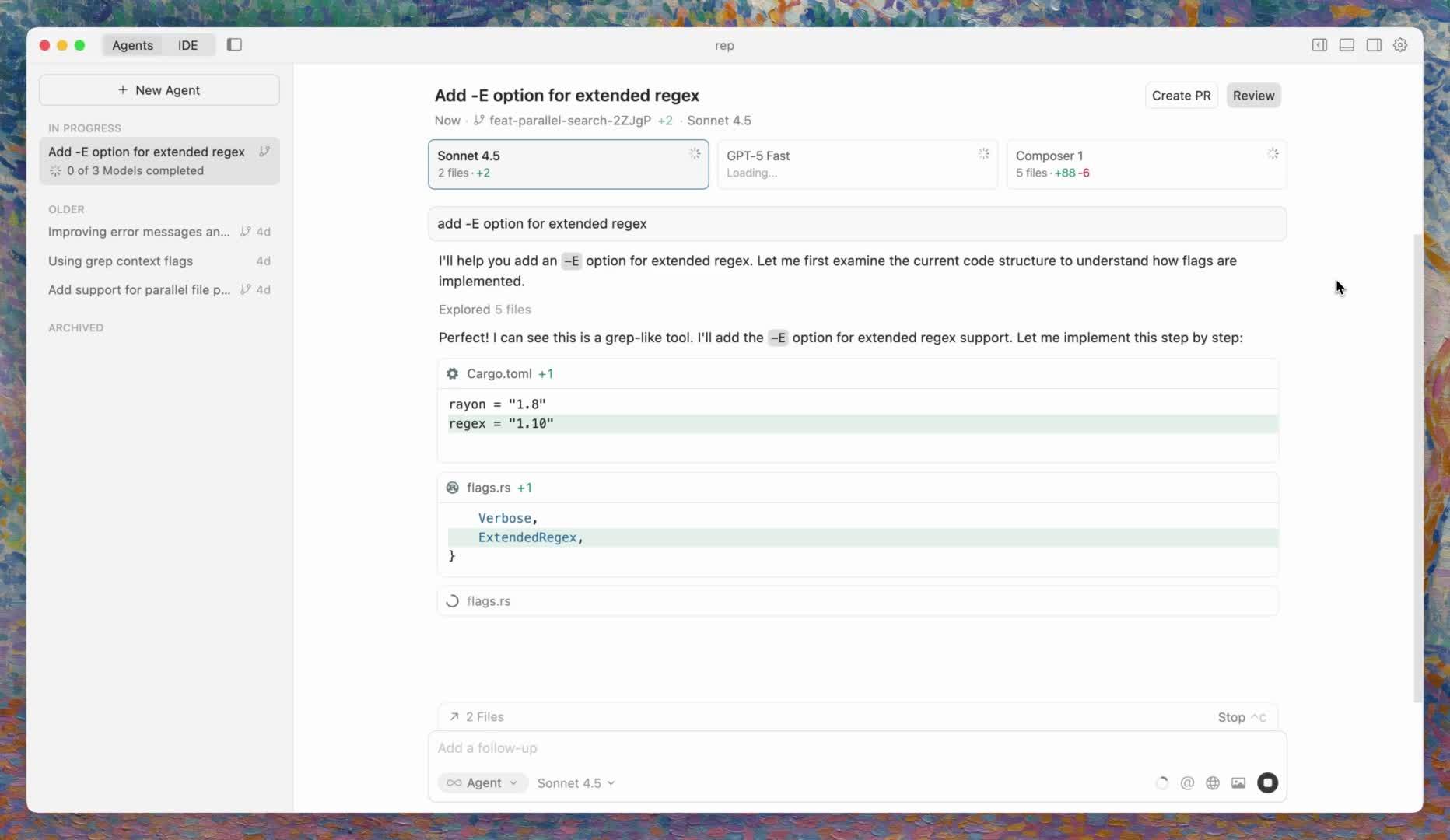
Task: Toggle the right panel layout icon
Action: pyautogui.click(x=1374, y=45)
